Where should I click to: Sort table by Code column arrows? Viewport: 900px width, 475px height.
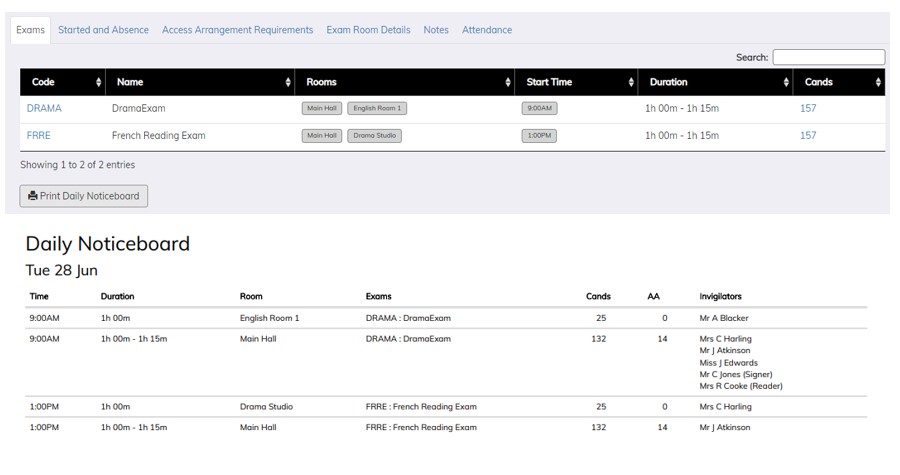pyautogui.click(x=98, y=82)
